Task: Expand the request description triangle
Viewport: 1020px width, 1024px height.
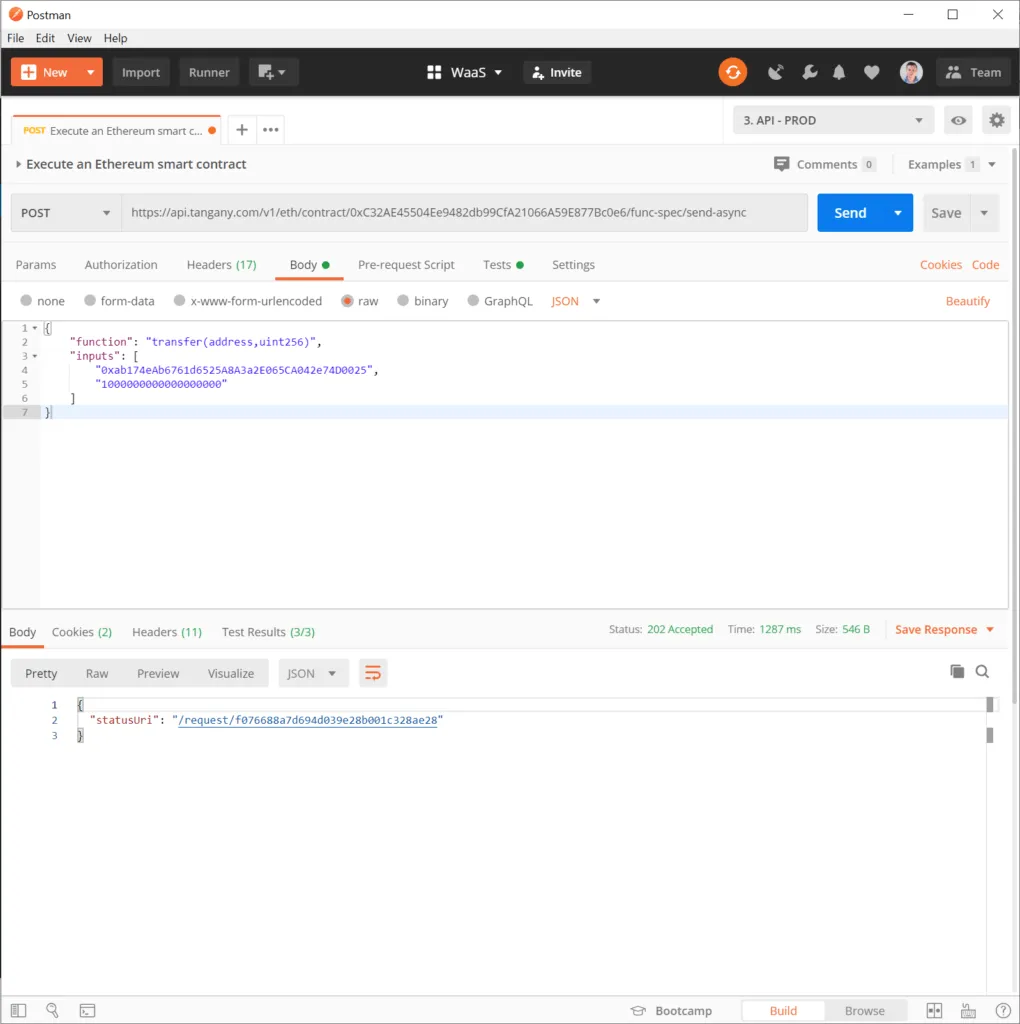Action: click(18, 164)
